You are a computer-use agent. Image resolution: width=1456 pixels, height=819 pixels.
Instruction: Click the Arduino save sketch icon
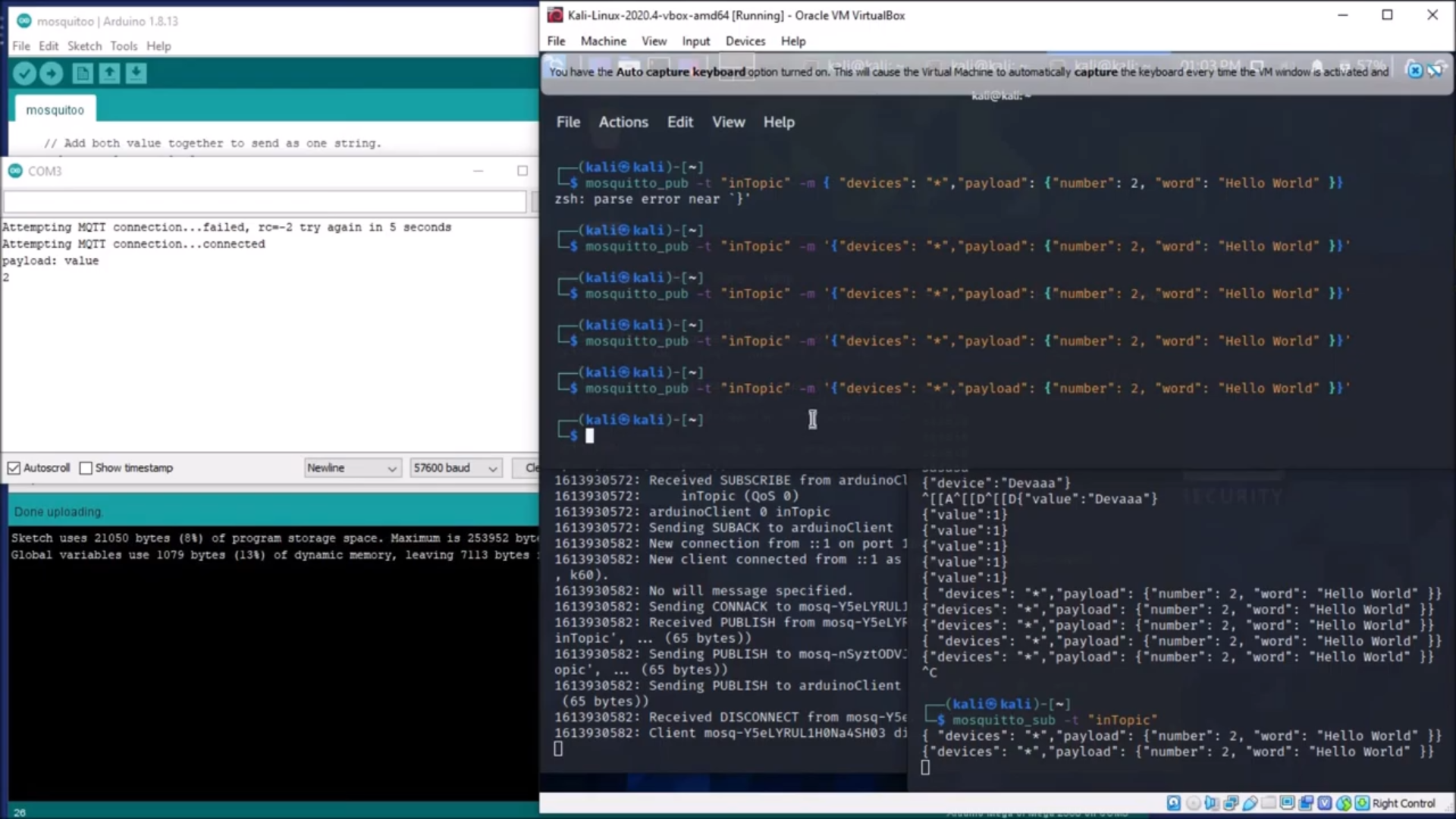point(136,72)
